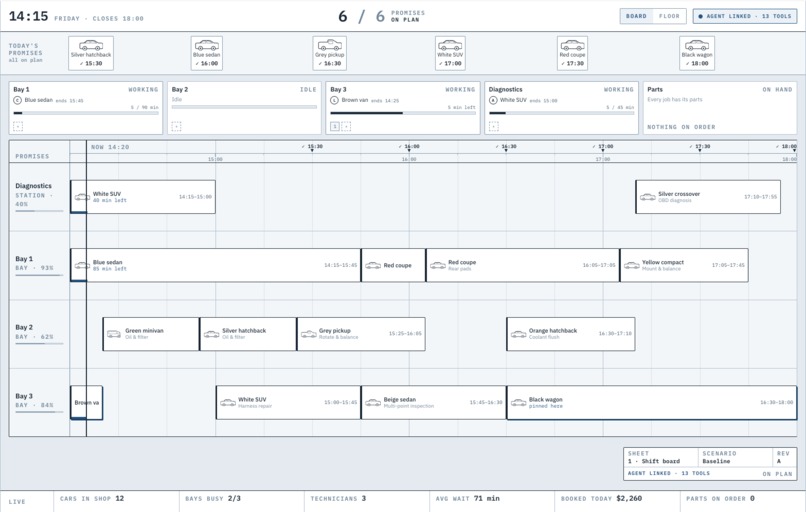The image size is (806, 512).
Task: Click the queued item 1 in Bay 3 card
Action: [x=335, y=126]
